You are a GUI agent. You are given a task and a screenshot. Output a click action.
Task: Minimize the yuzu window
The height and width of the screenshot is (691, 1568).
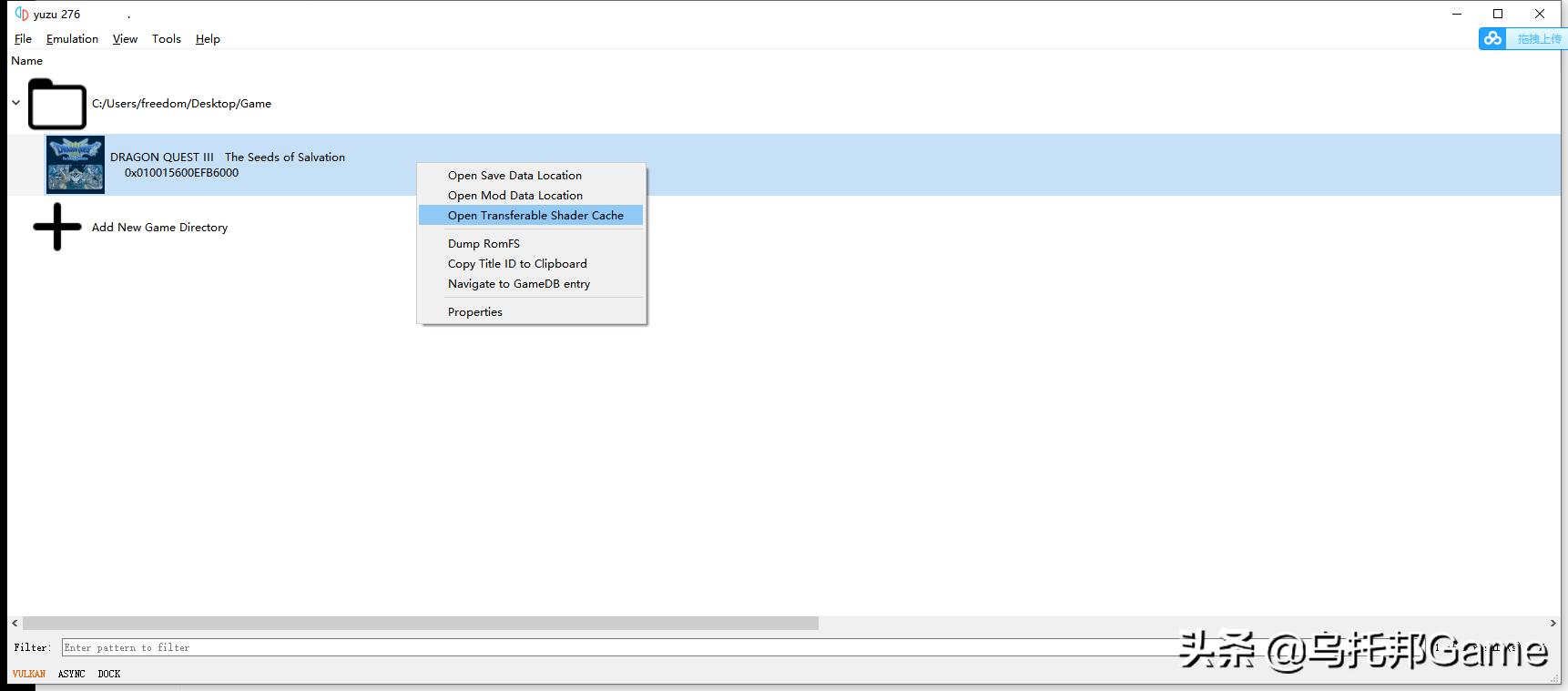point(1457,14)
